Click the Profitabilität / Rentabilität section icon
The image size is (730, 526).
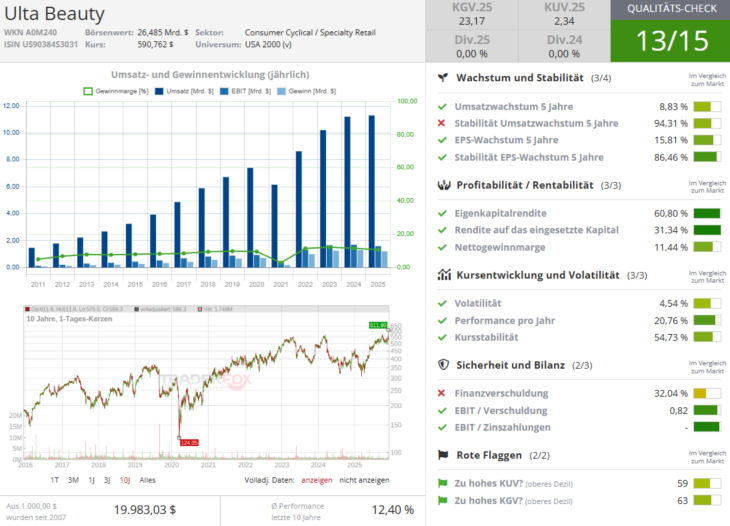coord(443,185)
